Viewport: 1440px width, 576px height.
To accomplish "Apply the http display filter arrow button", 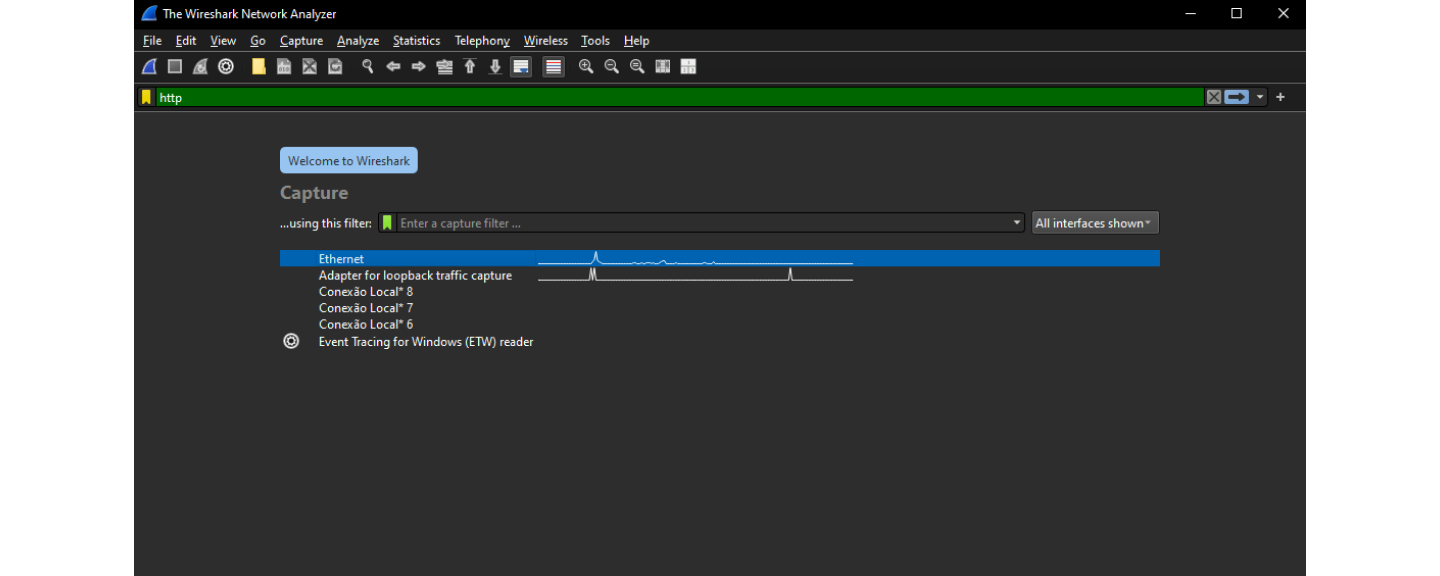I will pyautogui.click(x=1237, y=97).
